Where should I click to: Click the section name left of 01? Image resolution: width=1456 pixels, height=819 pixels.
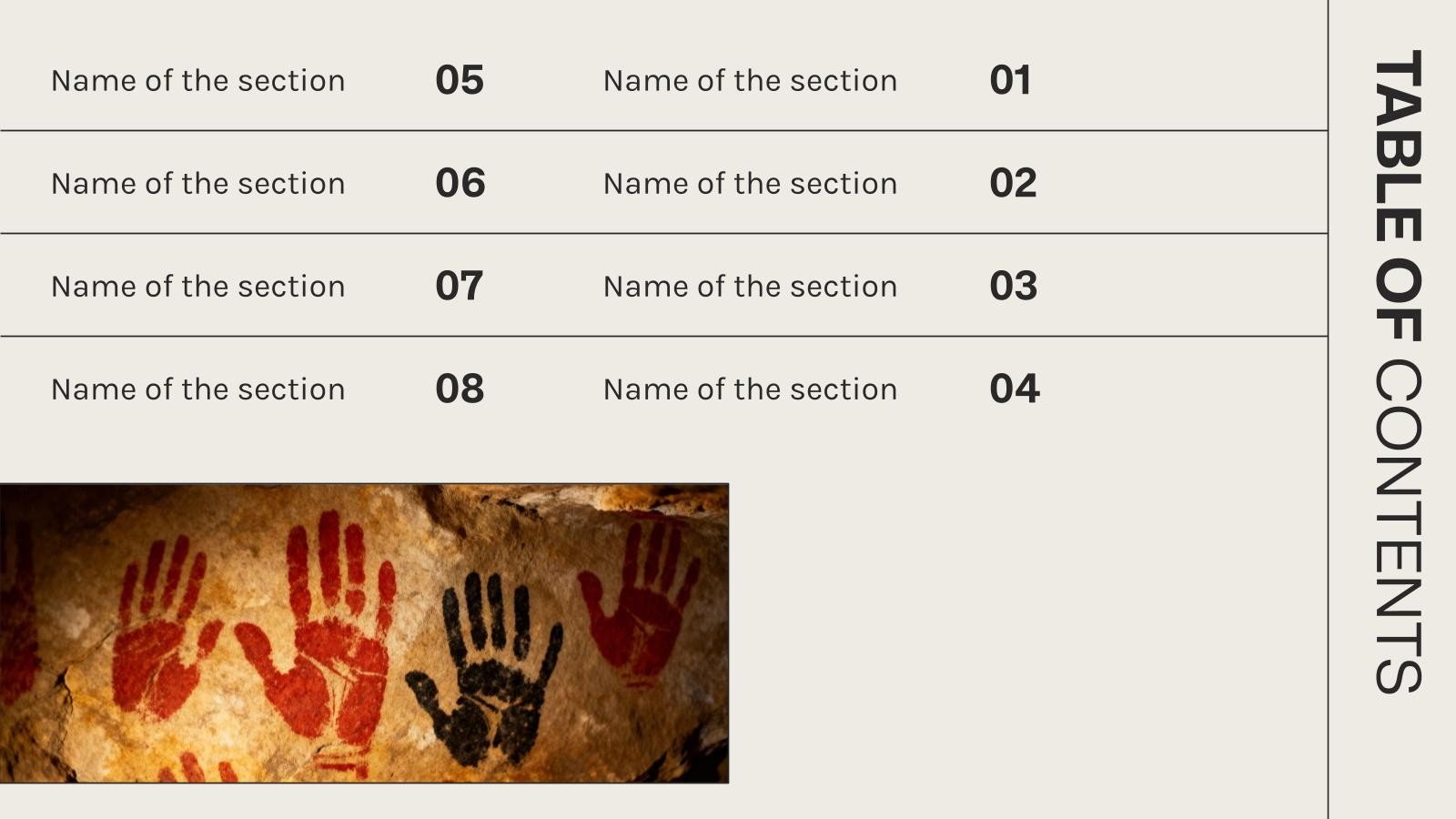(x=750, y=81)
